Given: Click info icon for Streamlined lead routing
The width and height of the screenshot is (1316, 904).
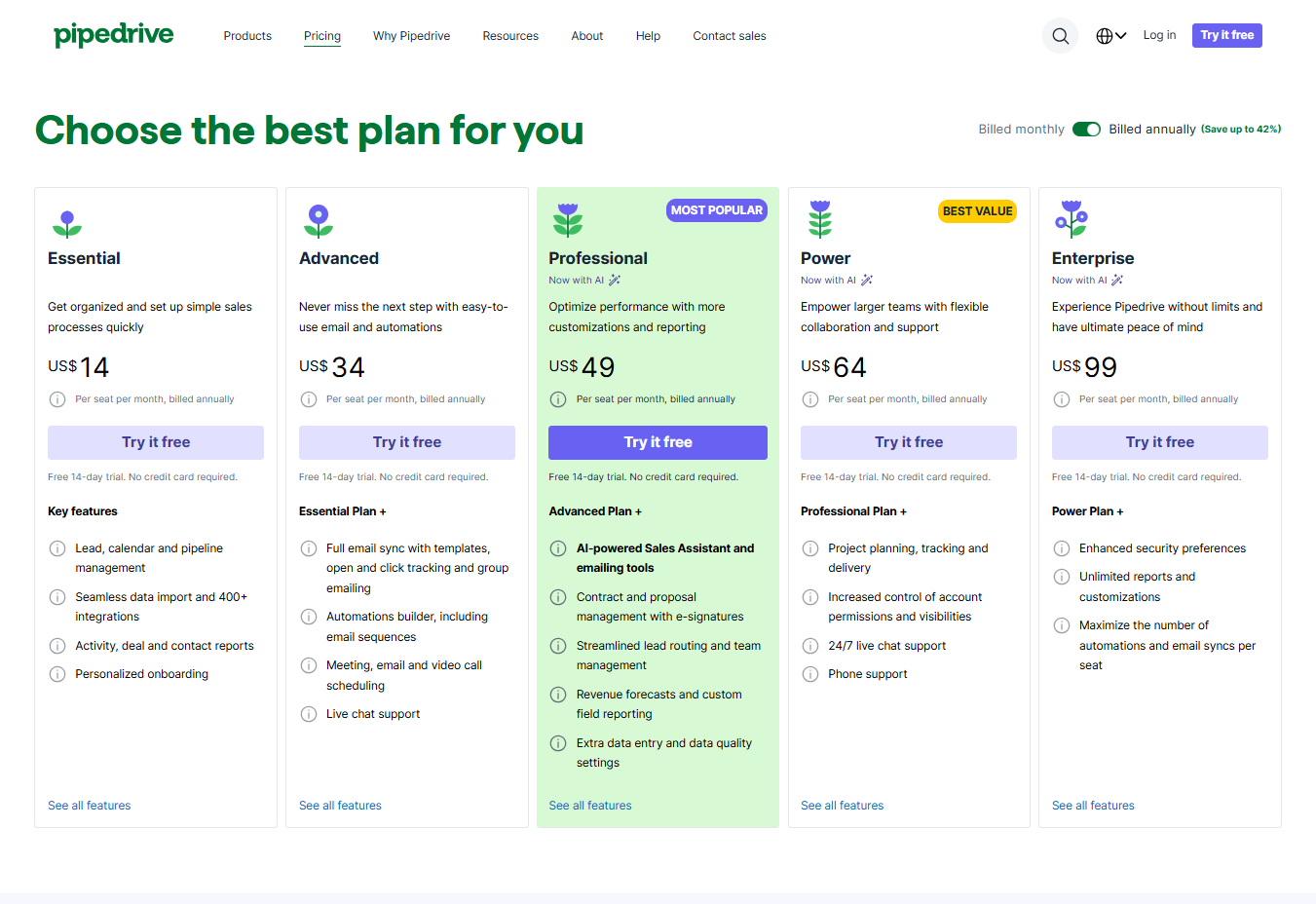Looking at the screenshot, I should (558, 646).
